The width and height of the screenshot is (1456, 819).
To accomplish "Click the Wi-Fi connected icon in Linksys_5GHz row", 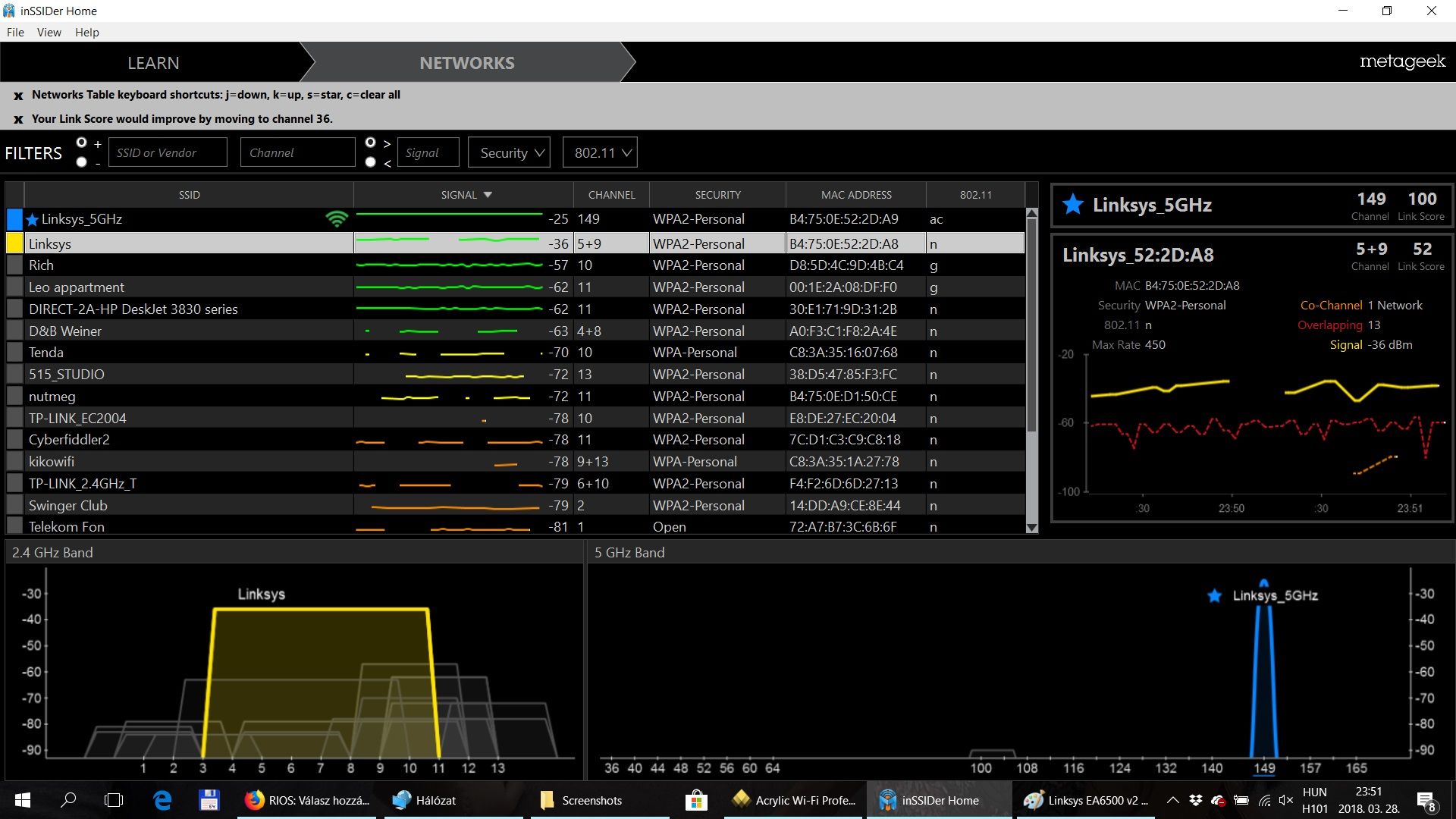I will [337, 219].
